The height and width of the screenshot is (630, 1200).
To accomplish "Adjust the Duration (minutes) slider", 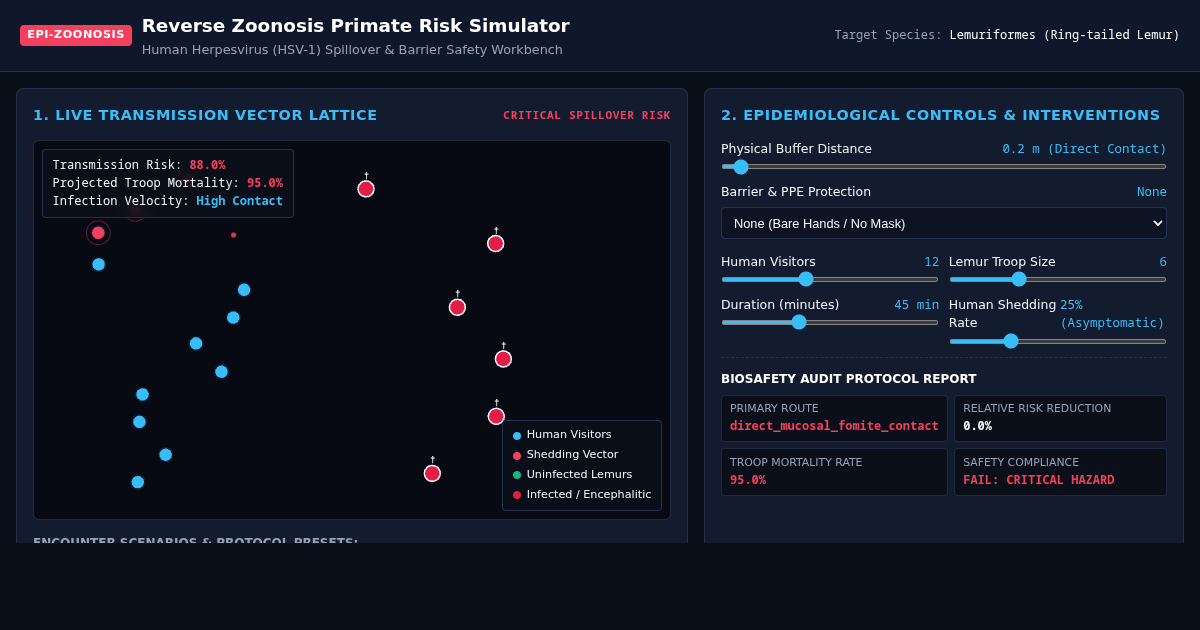I will click(830, 323).
